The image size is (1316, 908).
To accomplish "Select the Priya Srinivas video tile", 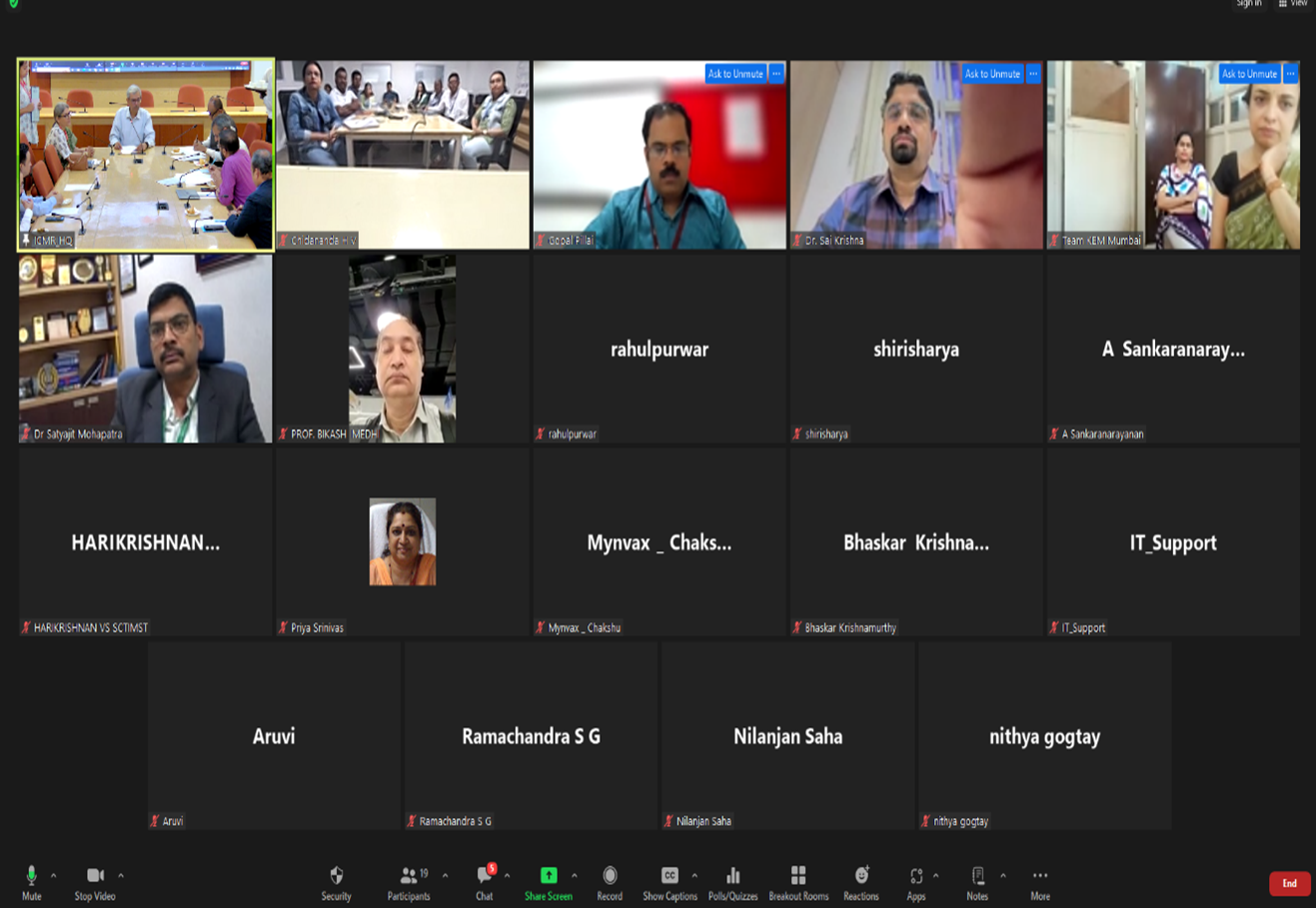I will click(x=403, y=541).
